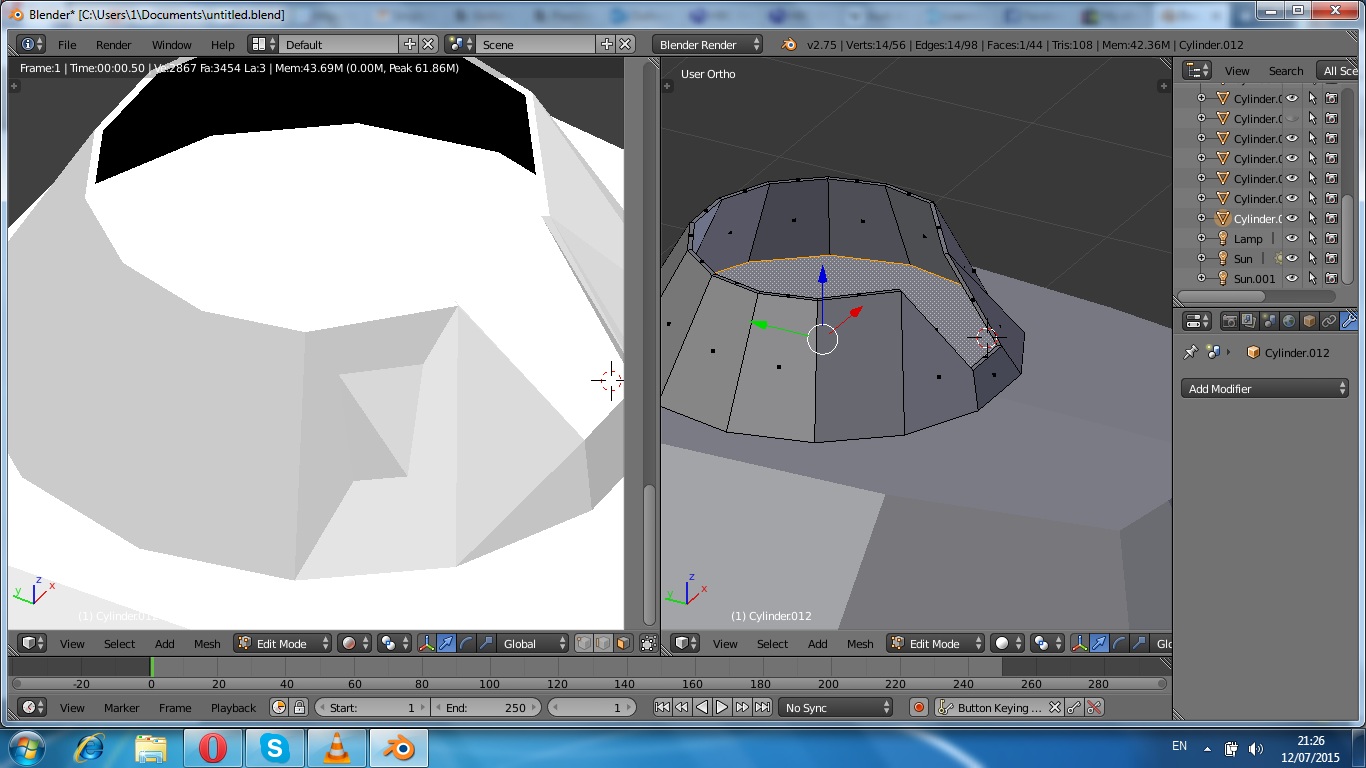Viewport: 1366px width, 768px height.
Task: Open the Add menu in left viewport
Action: 164,644
